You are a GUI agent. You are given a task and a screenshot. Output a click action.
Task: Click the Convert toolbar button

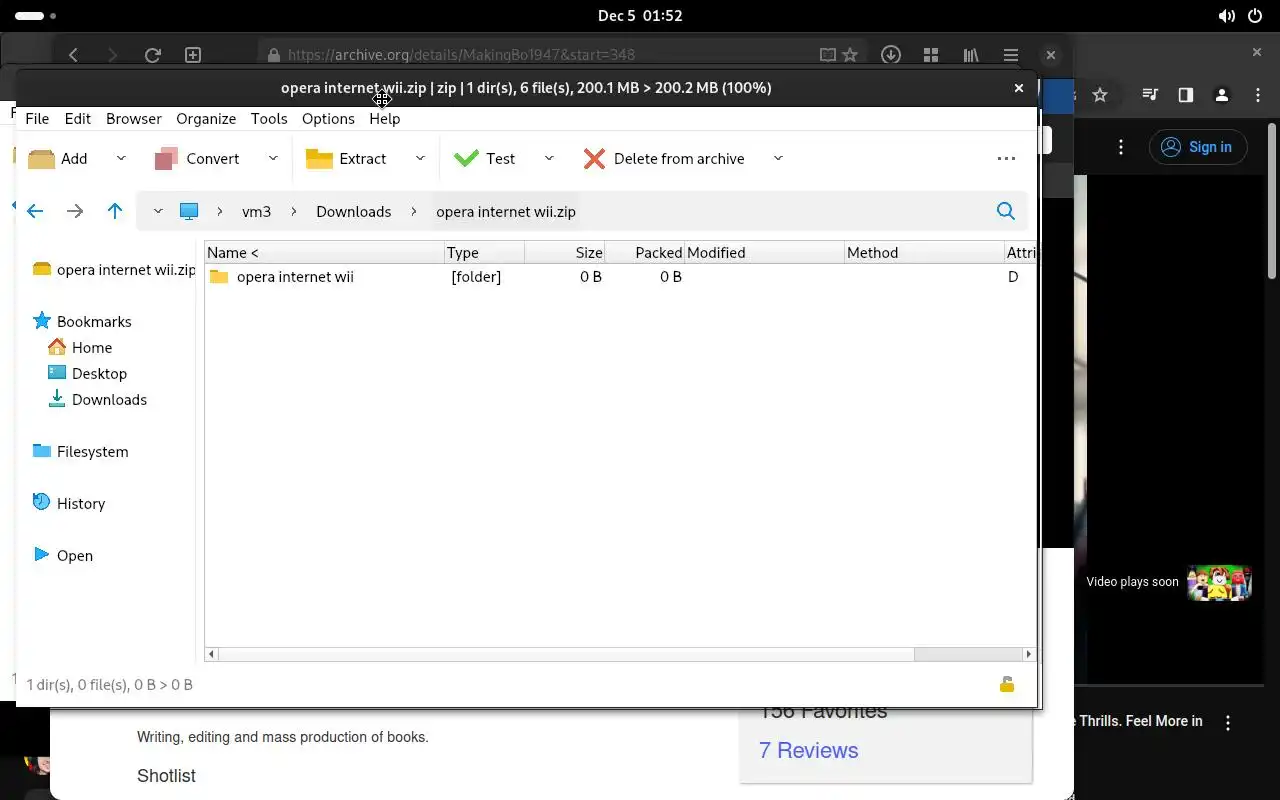pos(197,158)
